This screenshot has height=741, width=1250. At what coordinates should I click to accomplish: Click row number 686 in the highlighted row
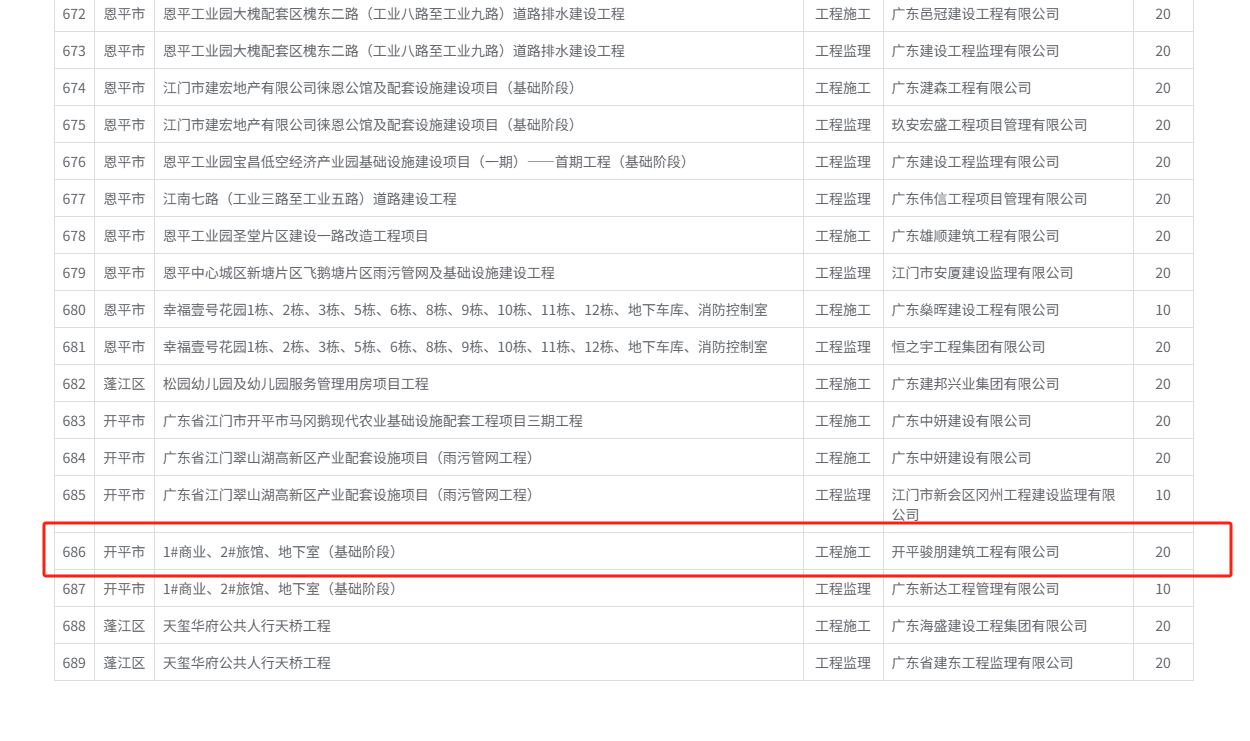pyautogui.click(x=74, y=552)
